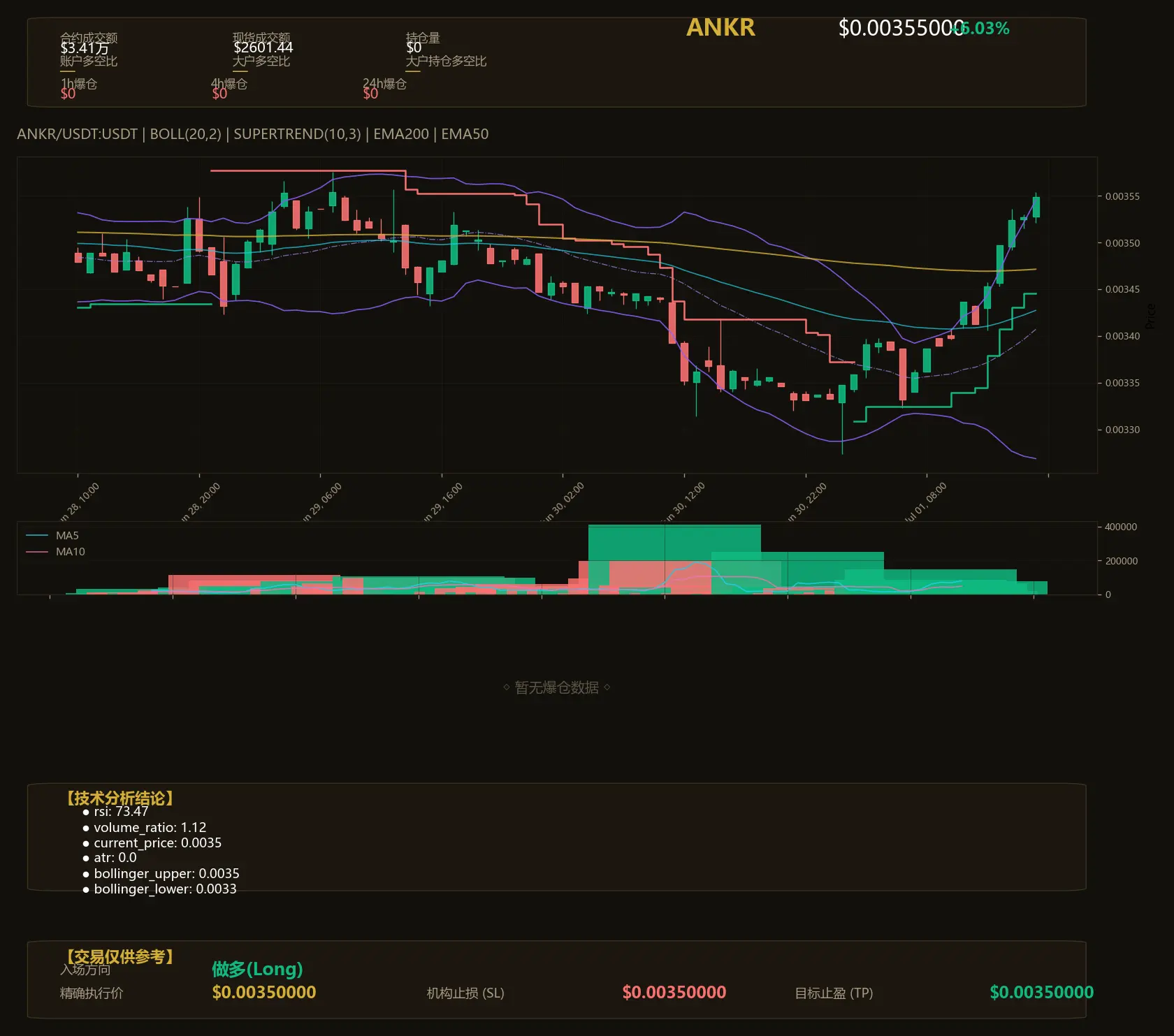Click the latest green candlestick at chart's right edge

[1036, 207]
